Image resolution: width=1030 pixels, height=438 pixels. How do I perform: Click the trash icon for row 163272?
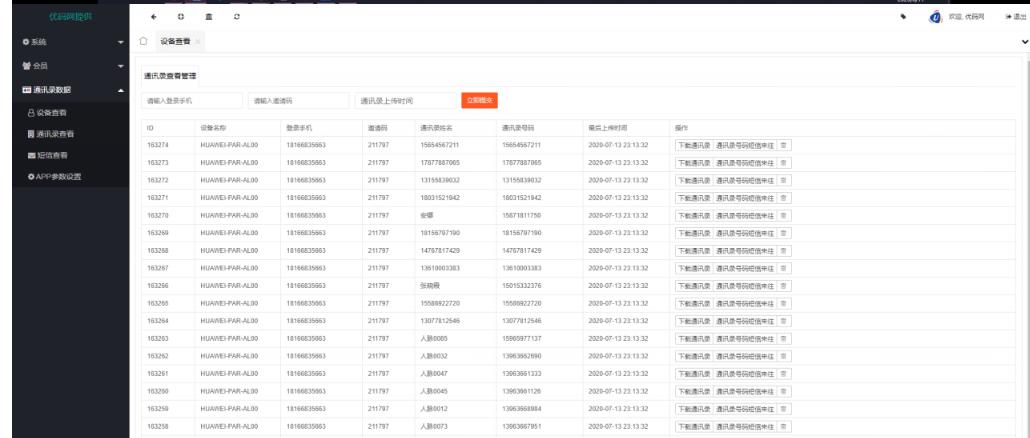click(x=784, y=180)
